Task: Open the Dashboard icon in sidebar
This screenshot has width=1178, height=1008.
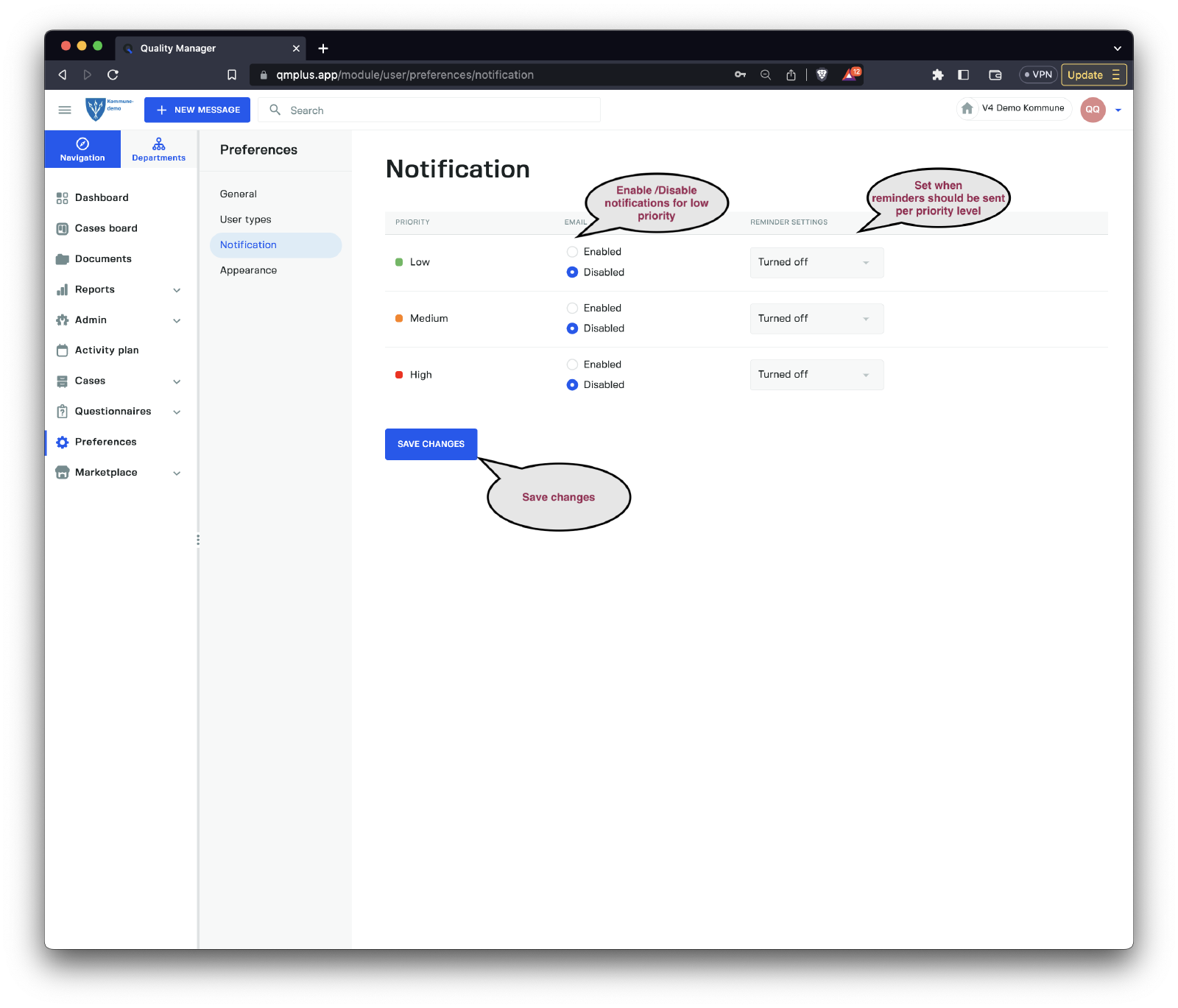Action: tap(63, 198)
